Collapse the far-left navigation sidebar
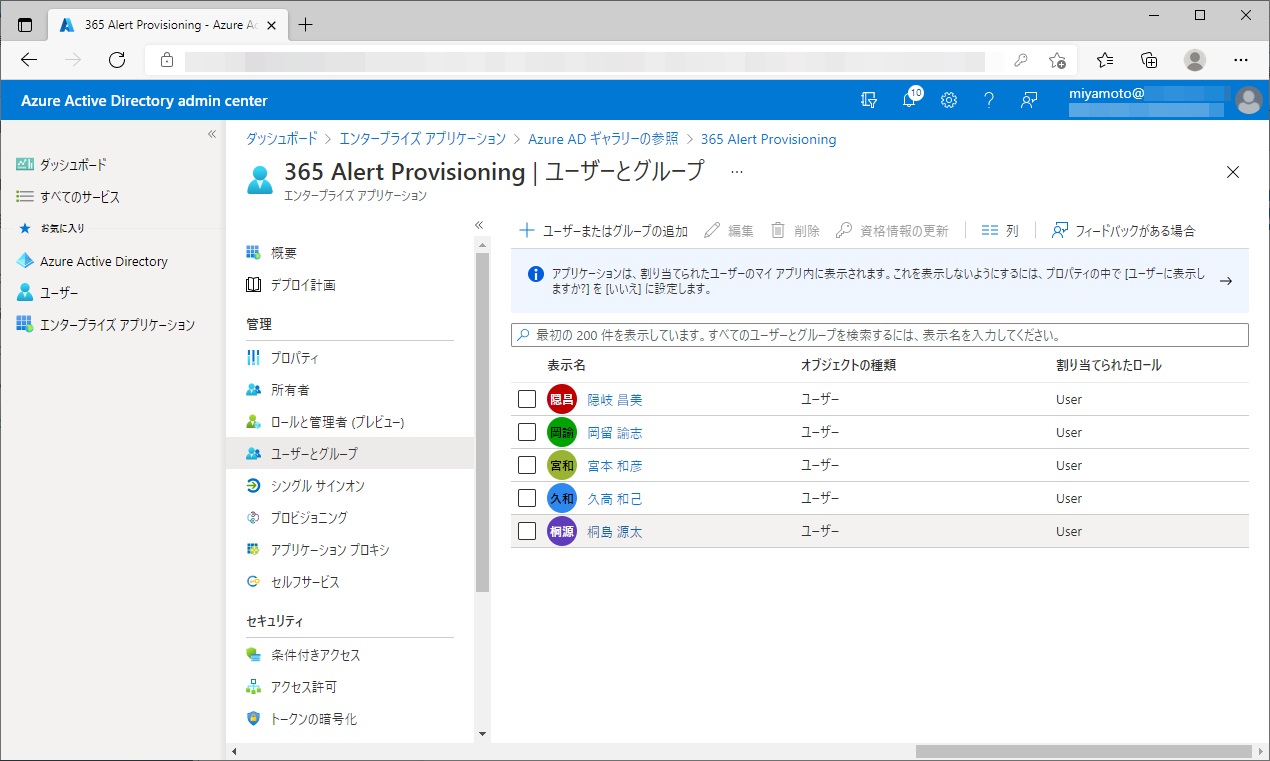Viewport: 1270px width, 761px height. click(212, 134)
